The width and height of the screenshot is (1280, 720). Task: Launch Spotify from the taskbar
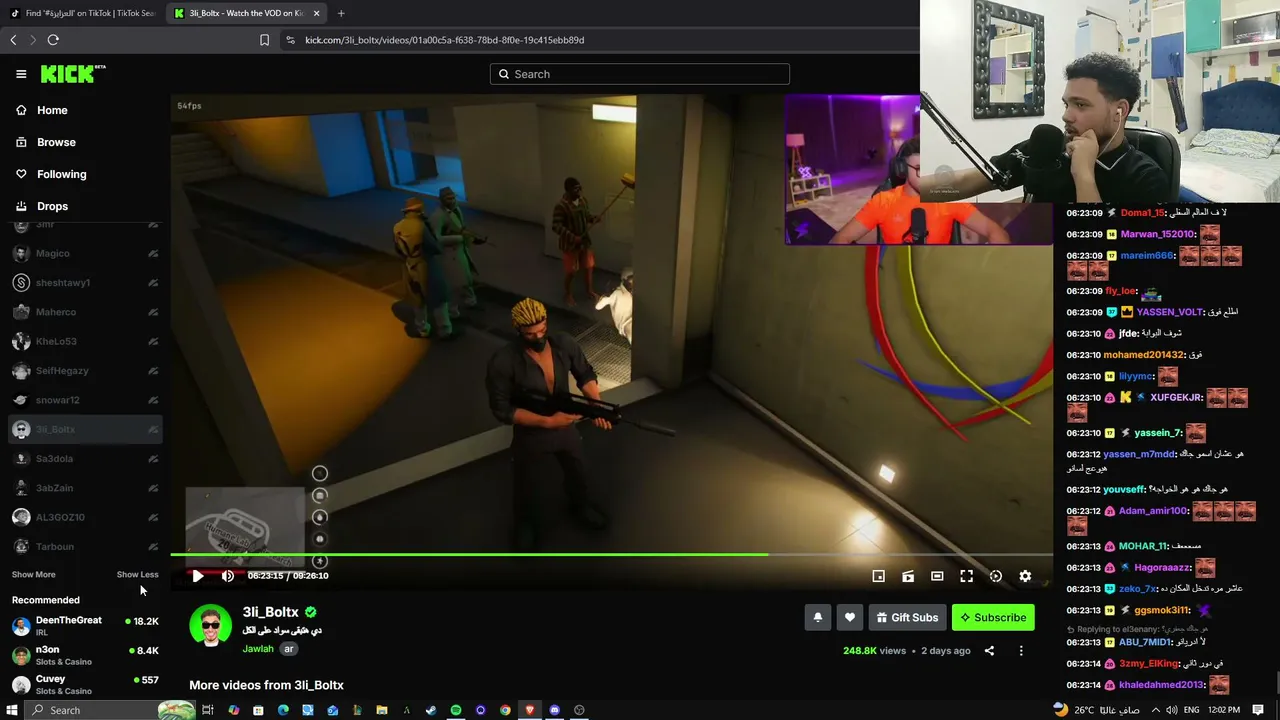(x=456, y=710)
